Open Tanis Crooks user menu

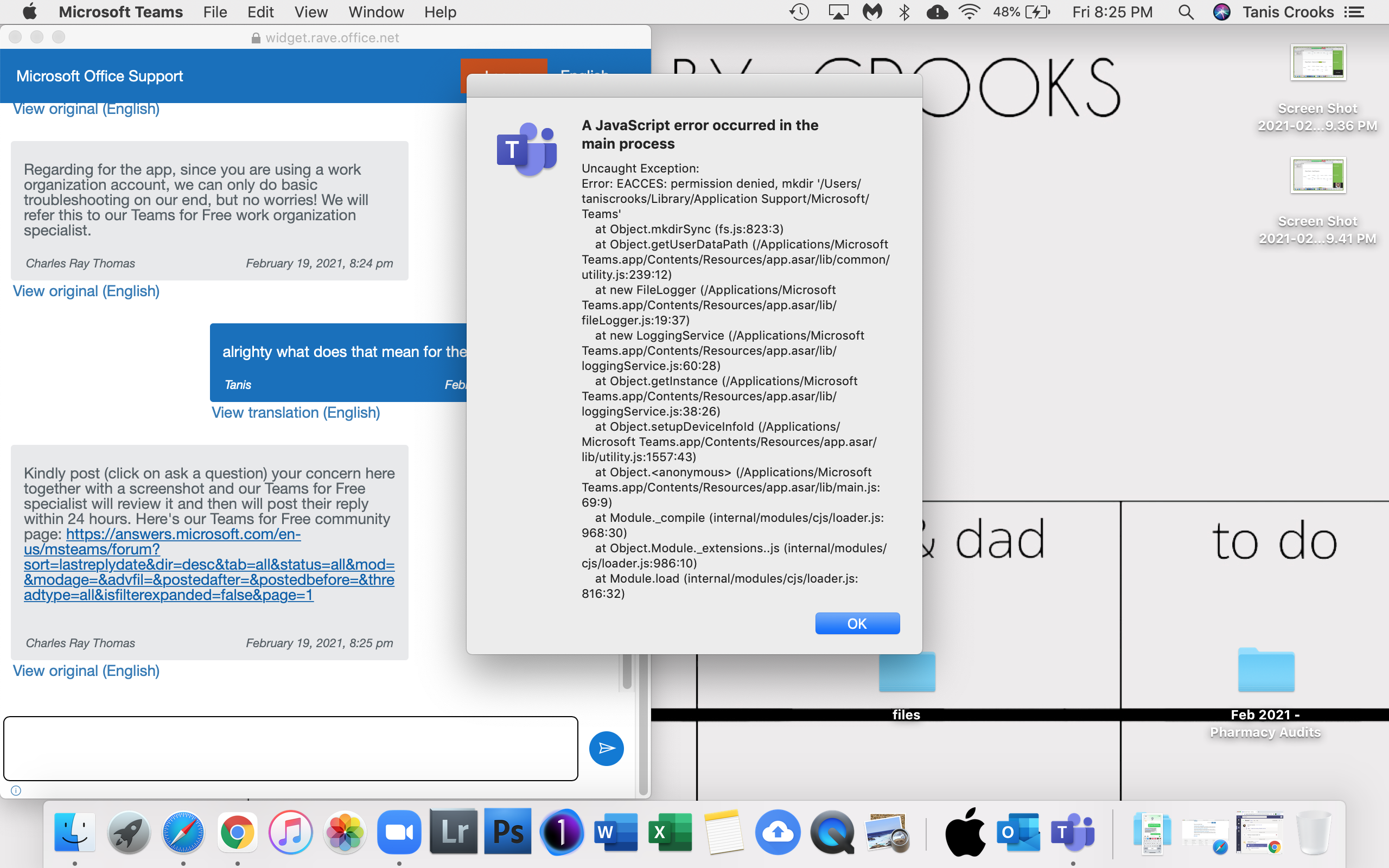(1288, 12)
